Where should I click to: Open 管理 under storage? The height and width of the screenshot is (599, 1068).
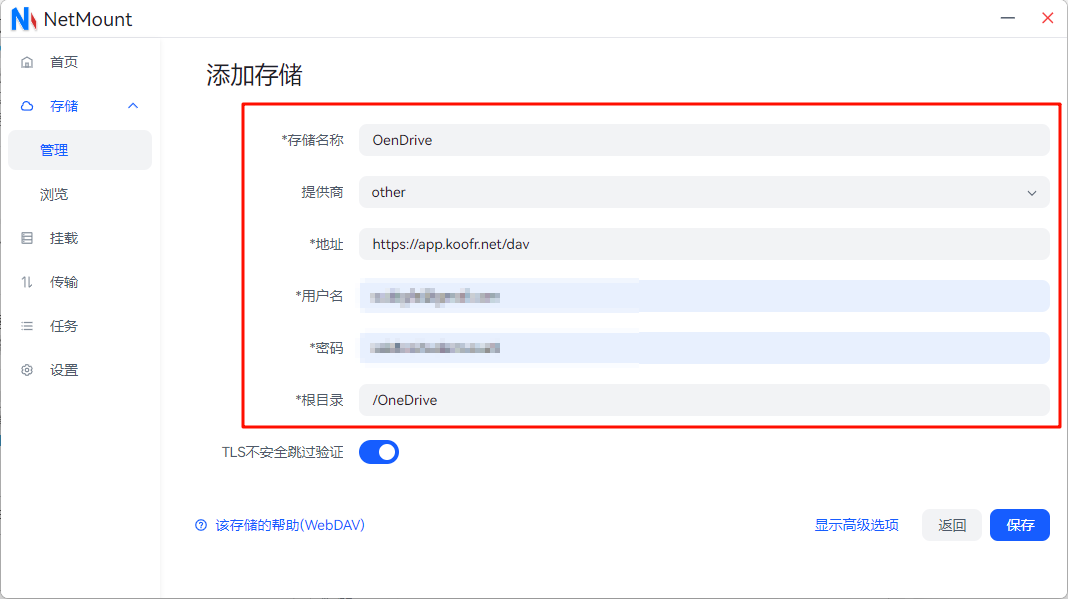click(x=80, y=150)
